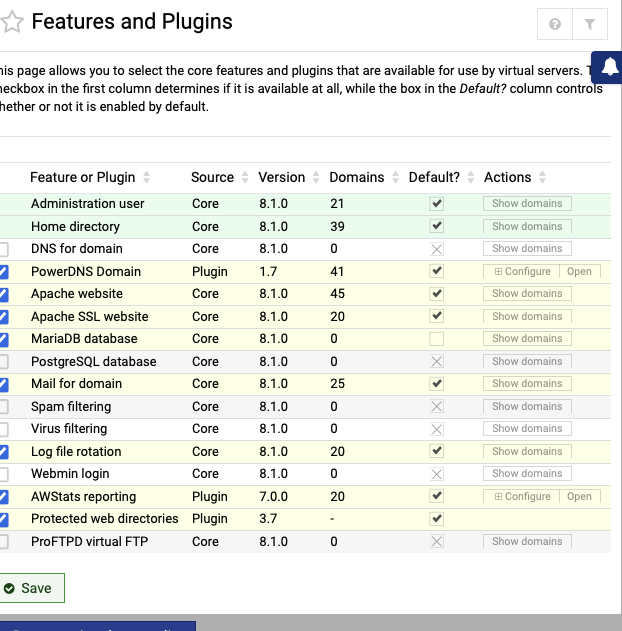Toggle Default checkbox for Log file rotation
This screenshot has height=631, width=622.
pos(437,452)
